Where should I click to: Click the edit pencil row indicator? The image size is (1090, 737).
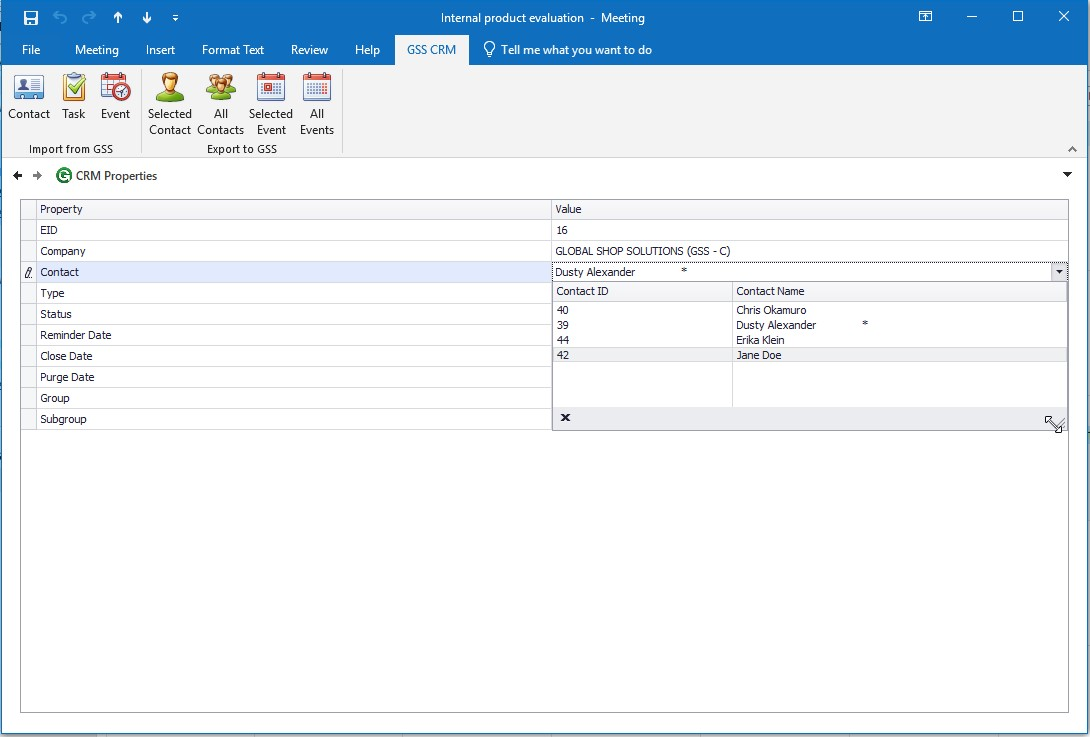click(29, 273)
